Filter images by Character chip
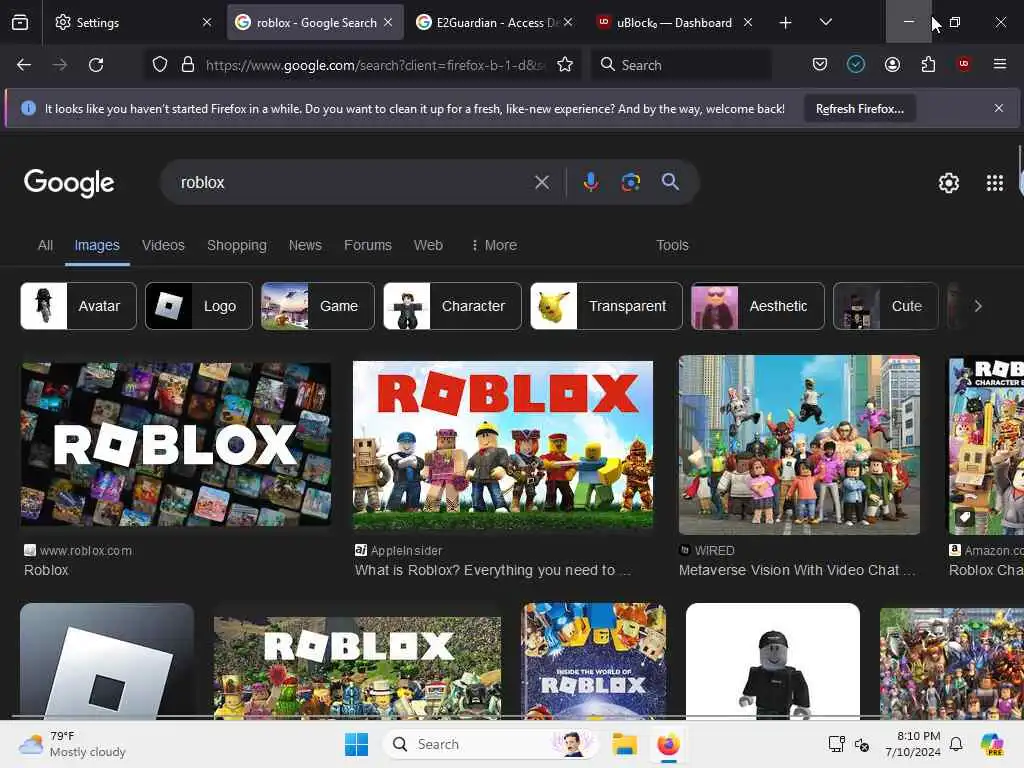The image size is (1024, 768). tap(453, 306)
